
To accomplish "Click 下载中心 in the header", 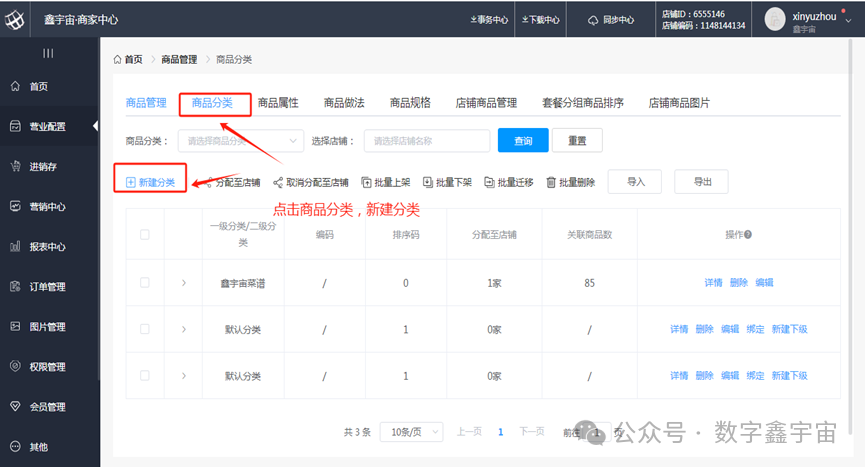I will pos(541,20).
